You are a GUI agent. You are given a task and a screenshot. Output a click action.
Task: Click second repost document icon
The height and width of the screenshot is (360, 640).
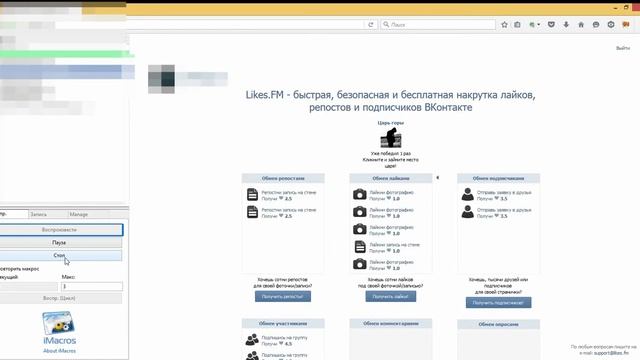pos(252,212)
